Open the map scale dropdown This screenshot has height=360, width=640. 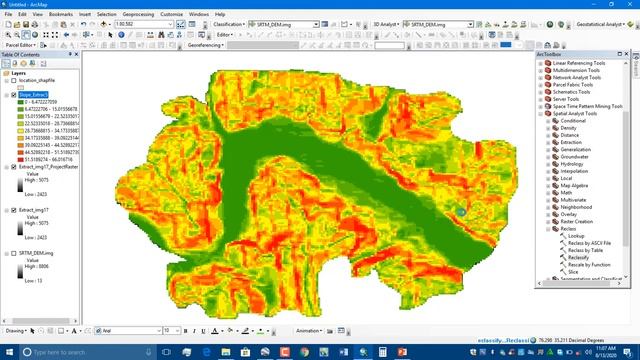[171, 24]
